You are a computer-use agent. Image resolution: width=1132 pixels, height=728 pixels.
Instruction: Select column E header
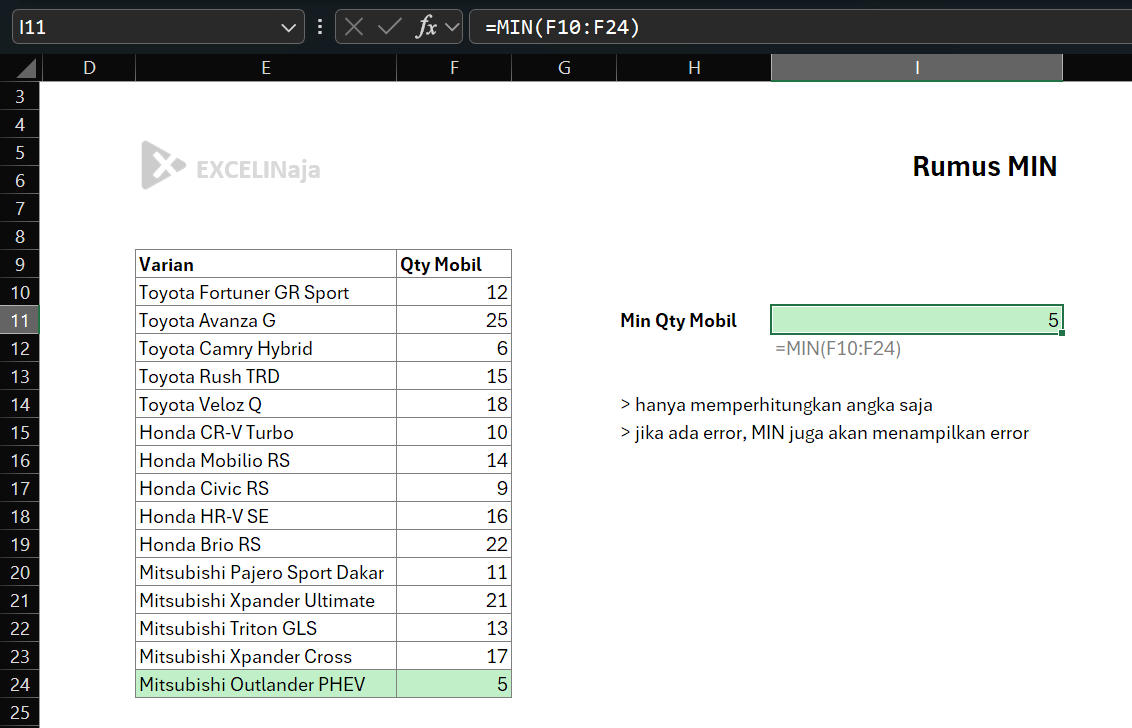pos(266,68)
